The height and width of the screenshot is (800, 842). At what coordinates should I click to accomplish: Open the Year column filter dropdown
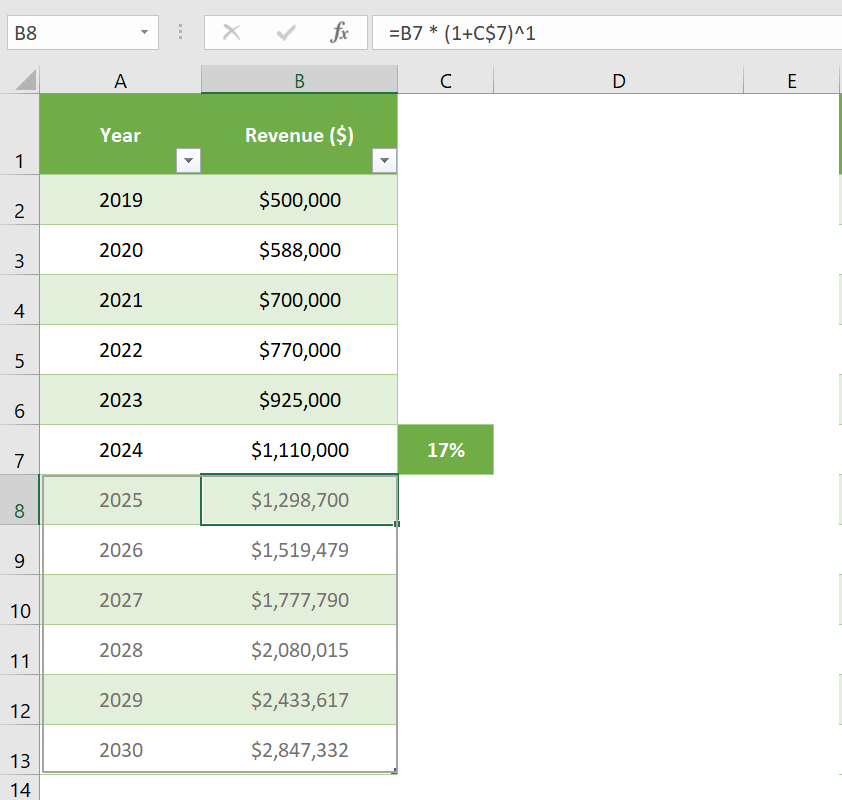[188, 160]
